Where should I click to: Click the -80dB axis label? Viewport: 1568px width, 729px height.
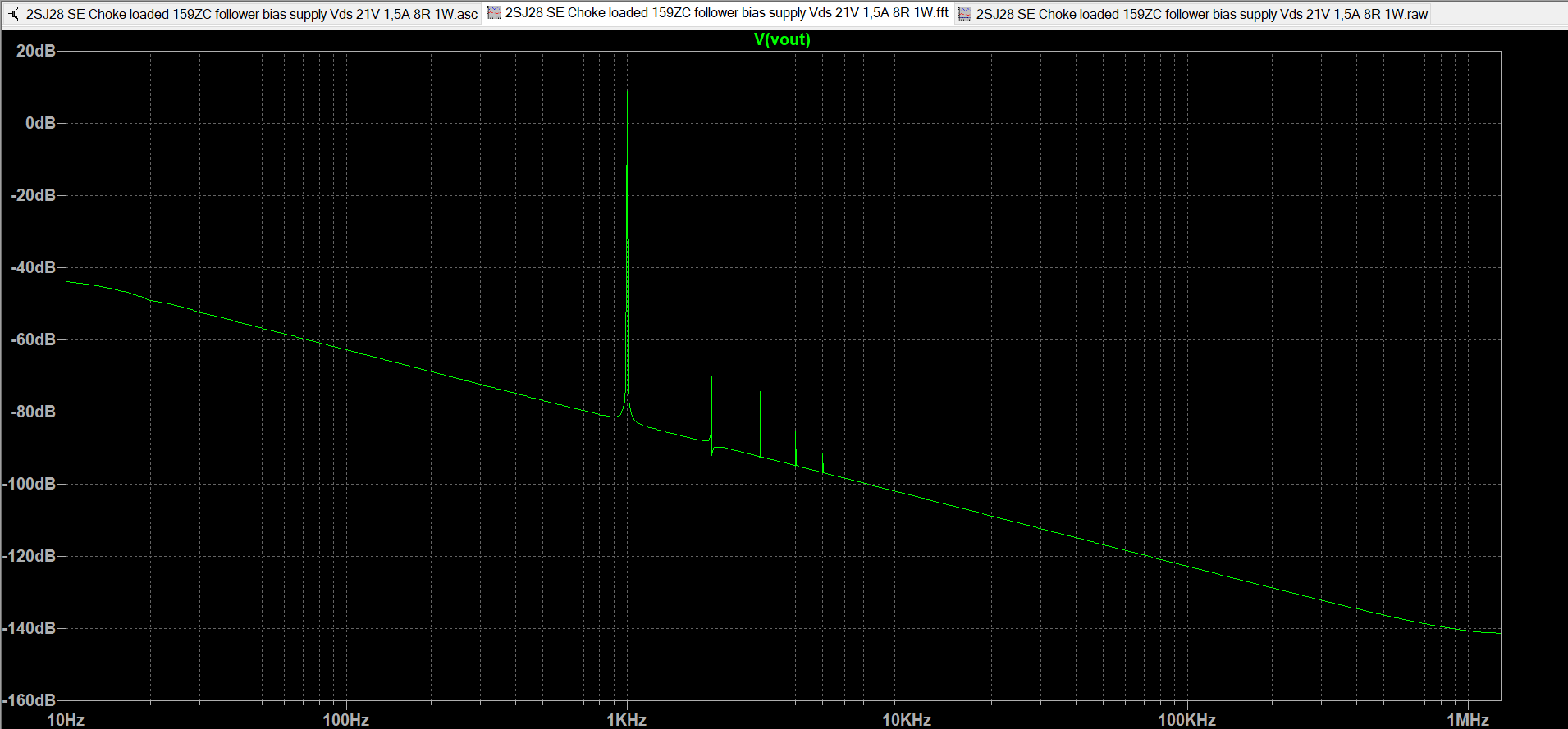click(x=33, y=412)
